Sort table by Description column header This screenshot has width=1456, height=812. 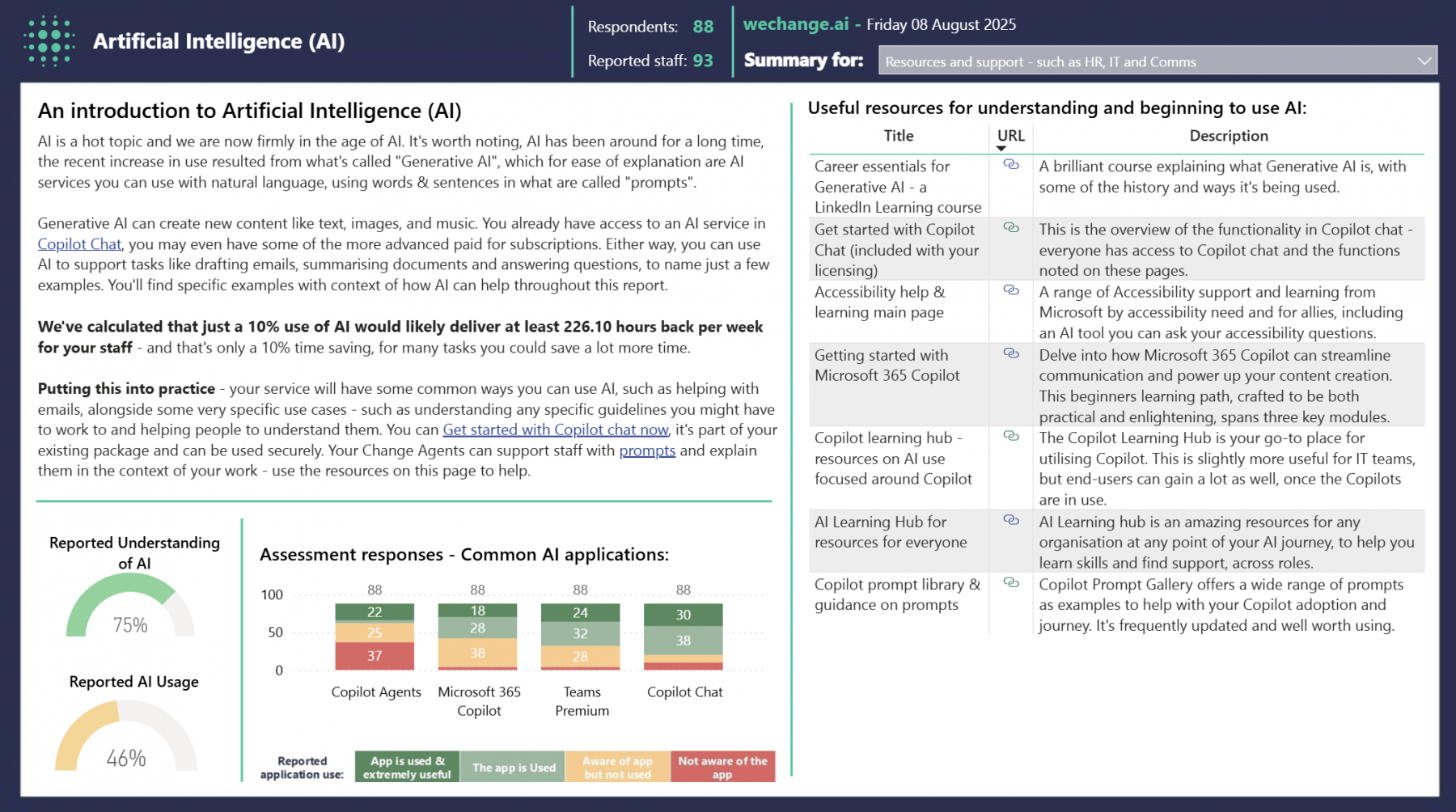(x=1228, y=136)
